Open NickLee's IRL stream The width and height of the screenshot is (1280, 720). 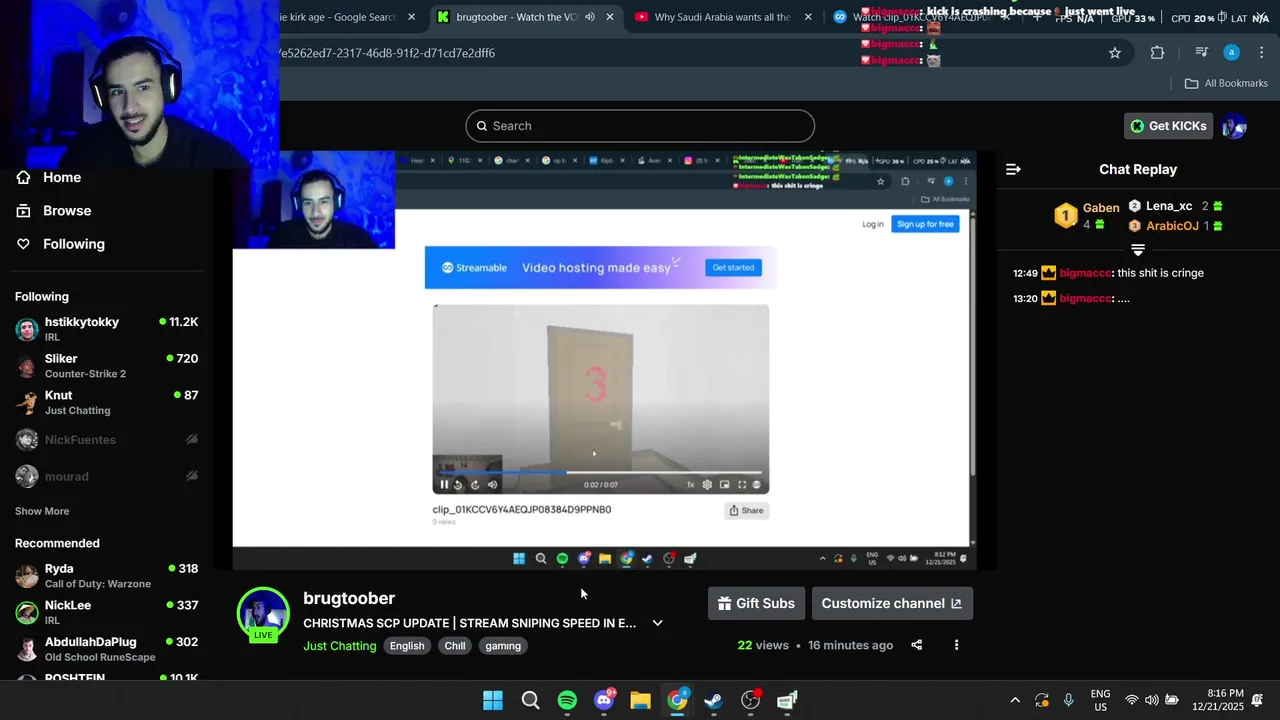click(x=106, y=612)
